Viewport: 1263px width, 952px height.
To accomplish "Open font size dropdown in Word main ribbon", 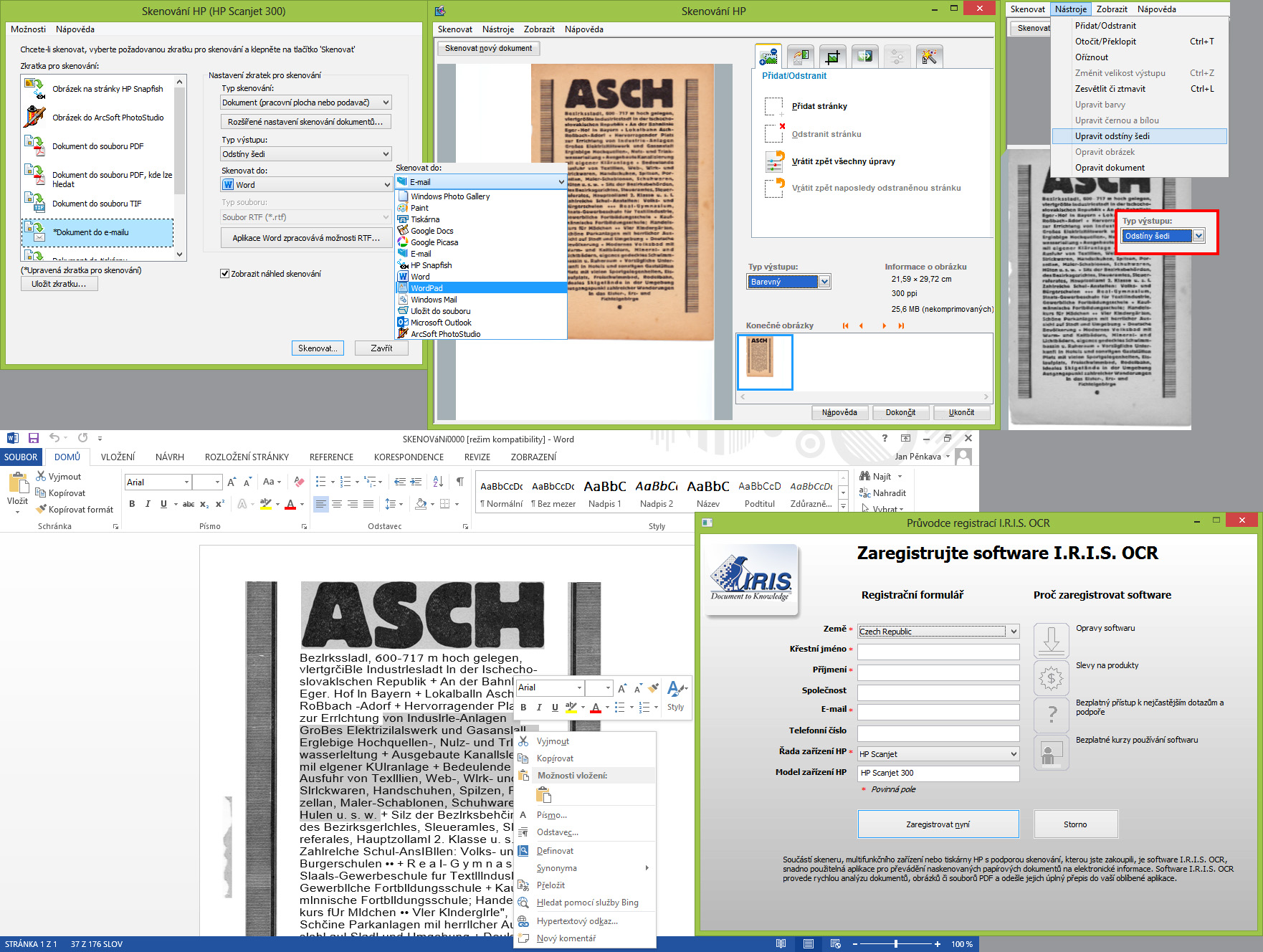I will click(217, 482).
